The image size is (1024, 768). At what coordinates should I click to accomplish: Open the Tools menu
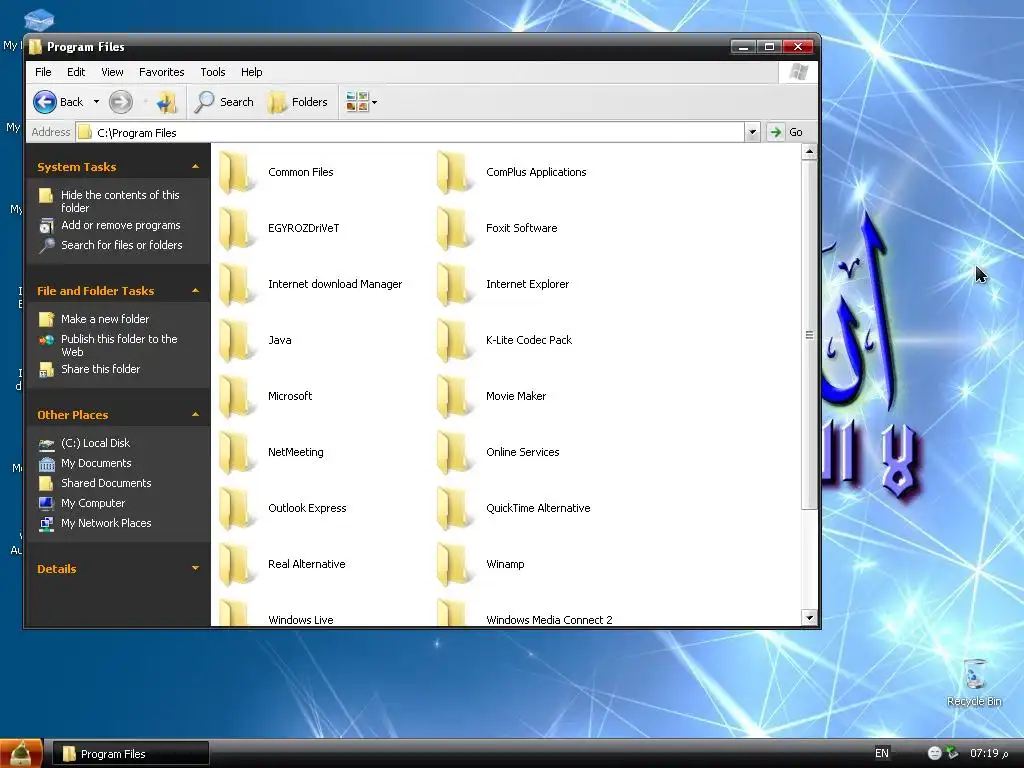[x=213, y=72]
